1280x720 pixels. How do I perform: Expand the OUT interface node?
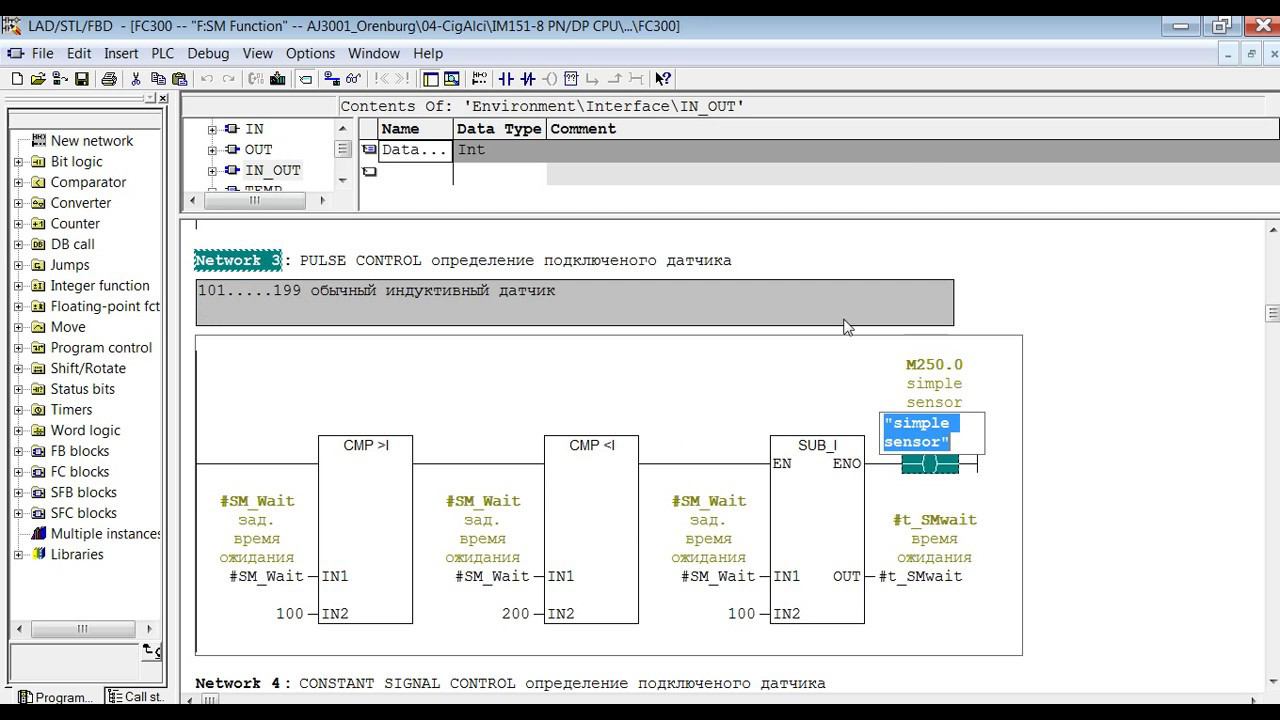[212, 150]
